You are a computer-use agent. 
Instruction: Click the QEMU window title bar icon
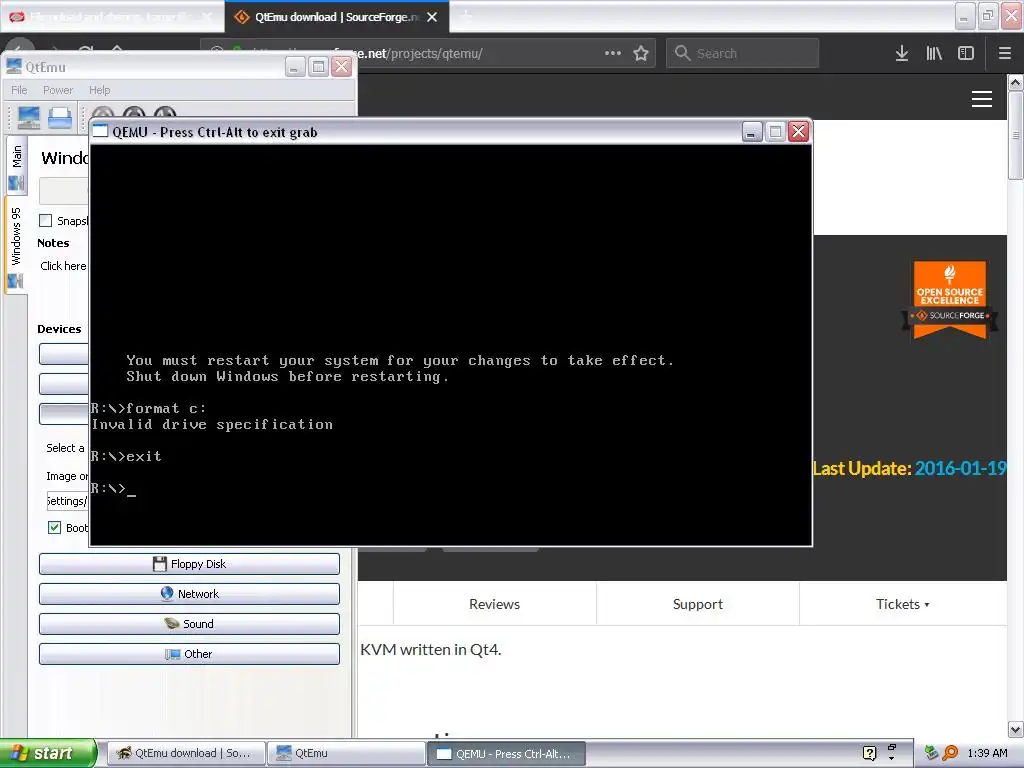100,131
